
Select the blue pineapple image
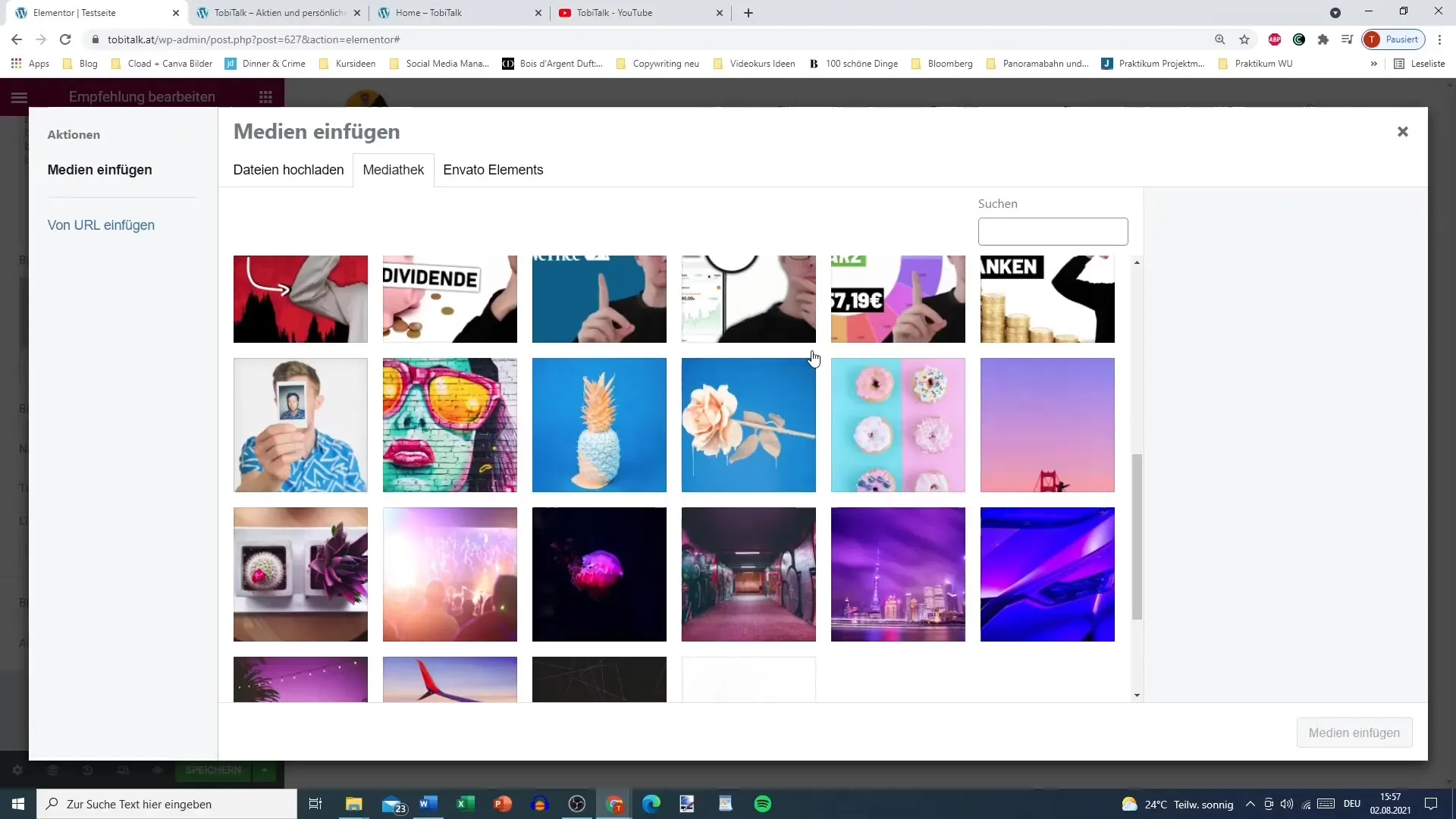click(599, 425)
